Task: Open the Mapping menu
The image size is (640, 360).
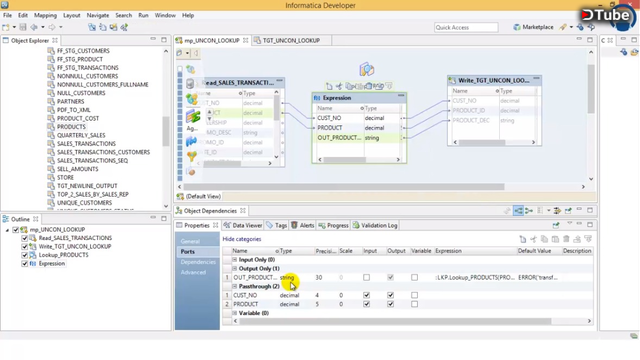Action: (x=45, y=16)
